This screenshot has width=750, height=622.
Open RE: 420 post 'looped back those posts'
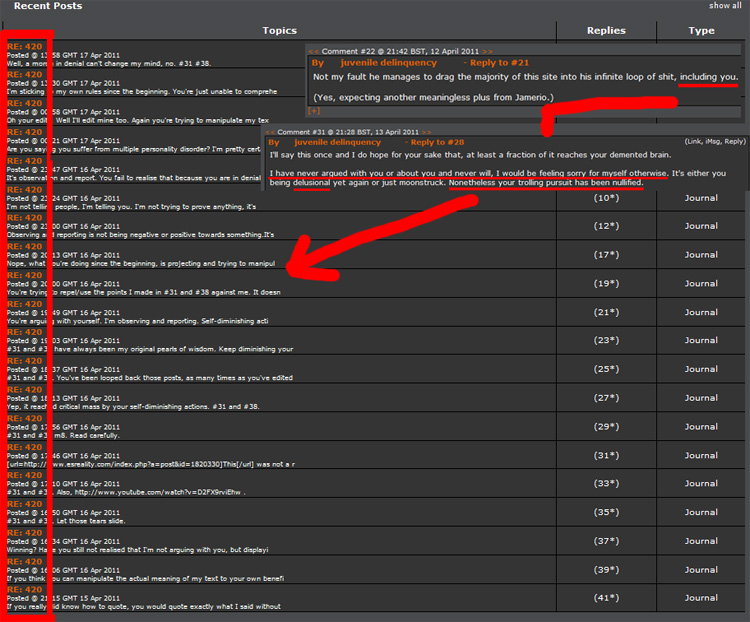coord(25,361)
